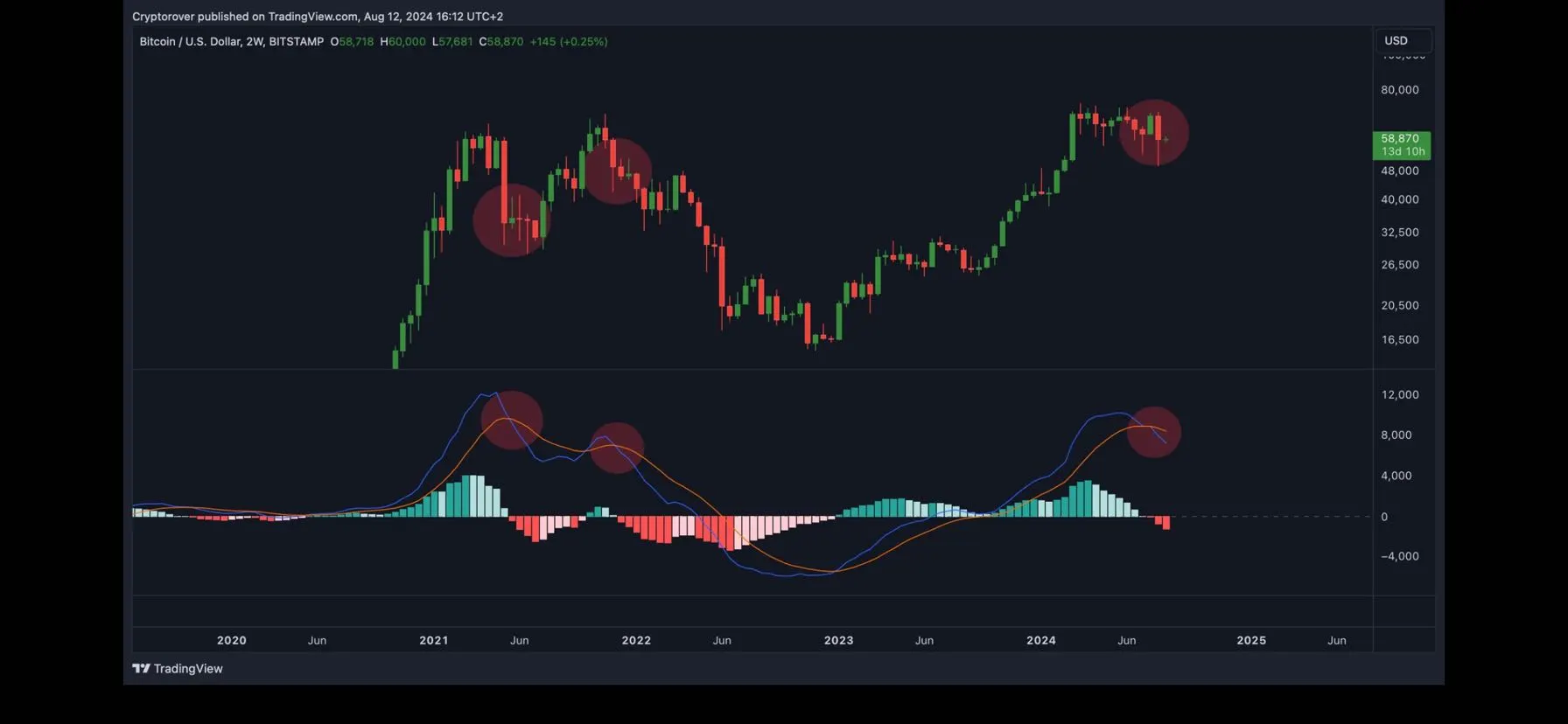Click the 8,000 MACD axis label

tap(1396, 435)
